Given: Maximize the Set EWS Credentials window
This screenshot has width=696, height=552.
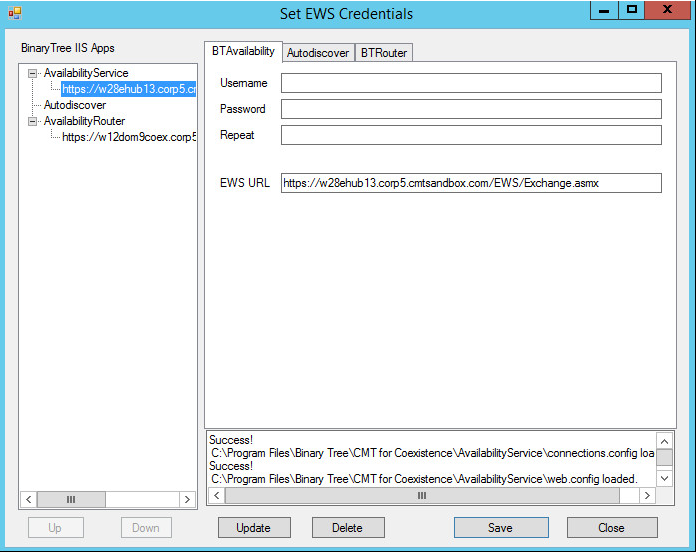Looking at the screenshot, I should [631, 10].
